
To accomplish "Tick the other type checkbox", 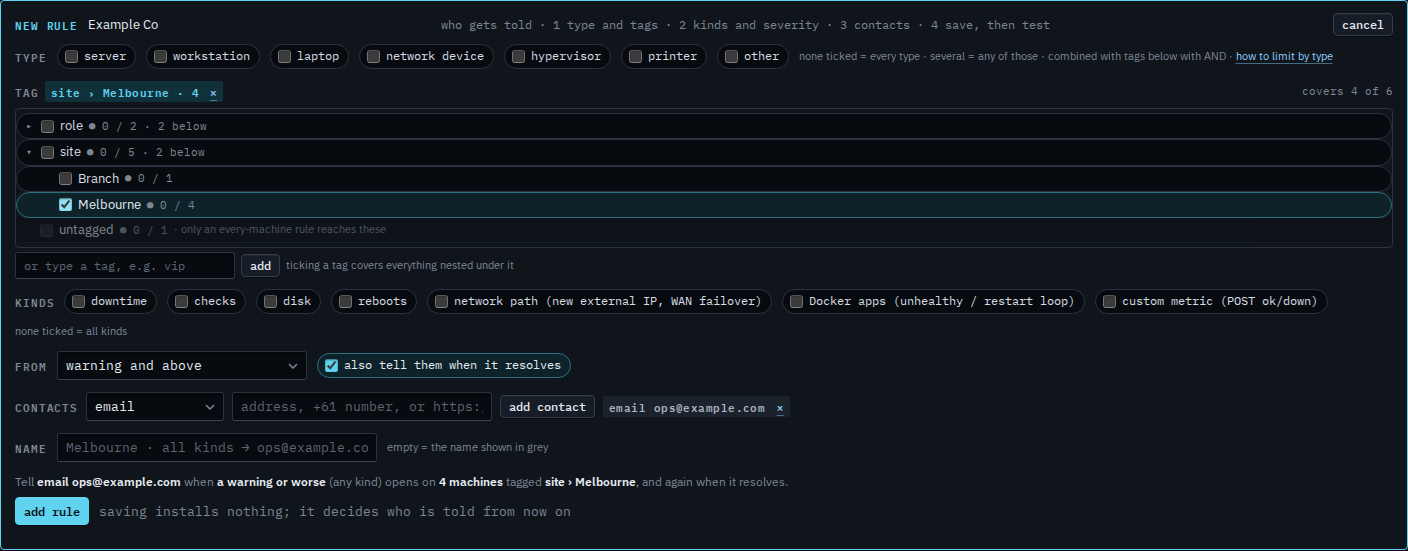I will tap(731, 56).
